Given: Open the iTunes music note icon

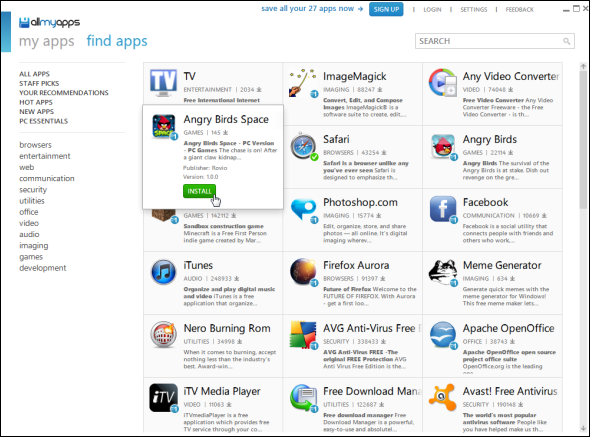Looking at the screenshot, I should [x=164, y=272].
